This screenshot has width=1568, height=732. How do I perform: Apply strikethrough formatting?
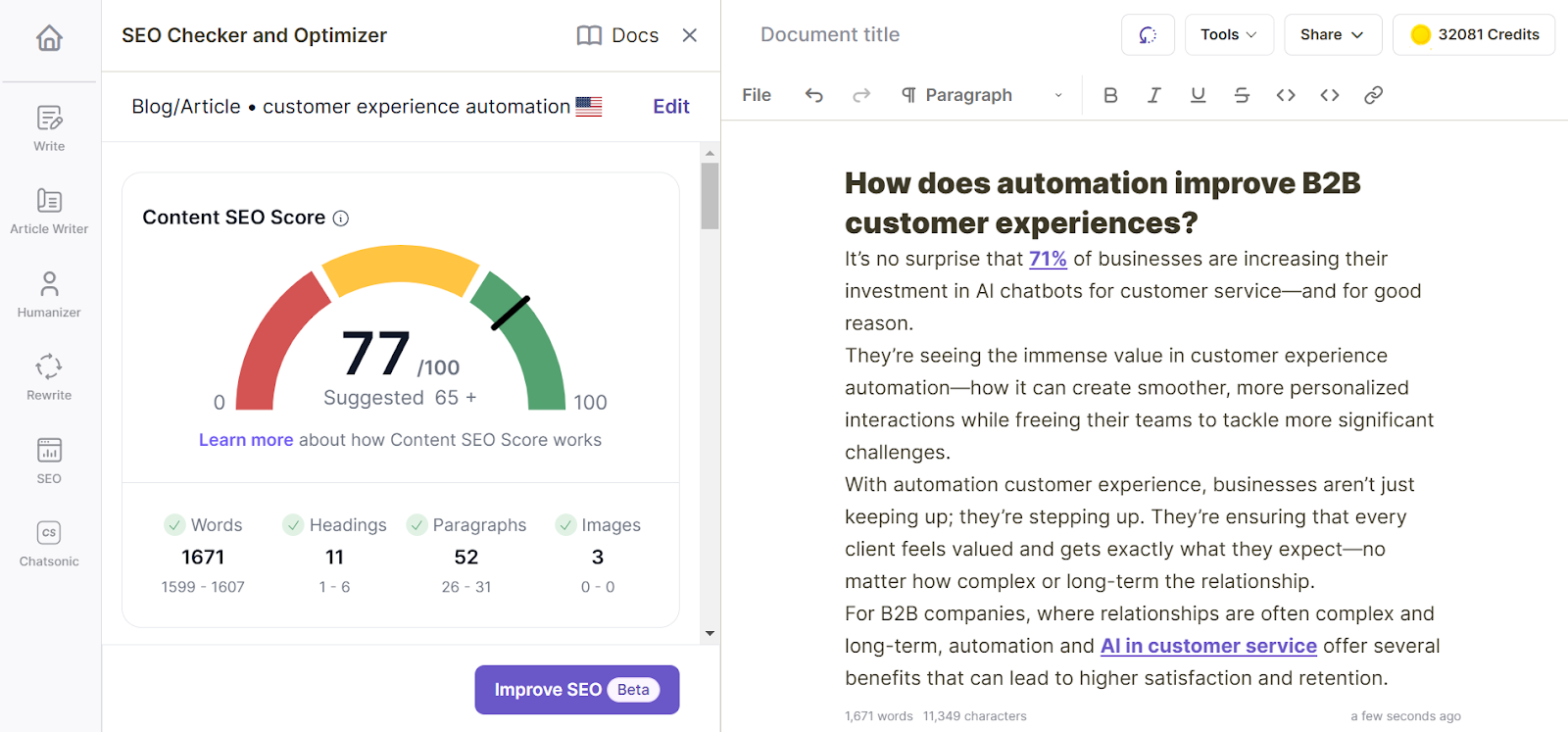point(1242,95)
